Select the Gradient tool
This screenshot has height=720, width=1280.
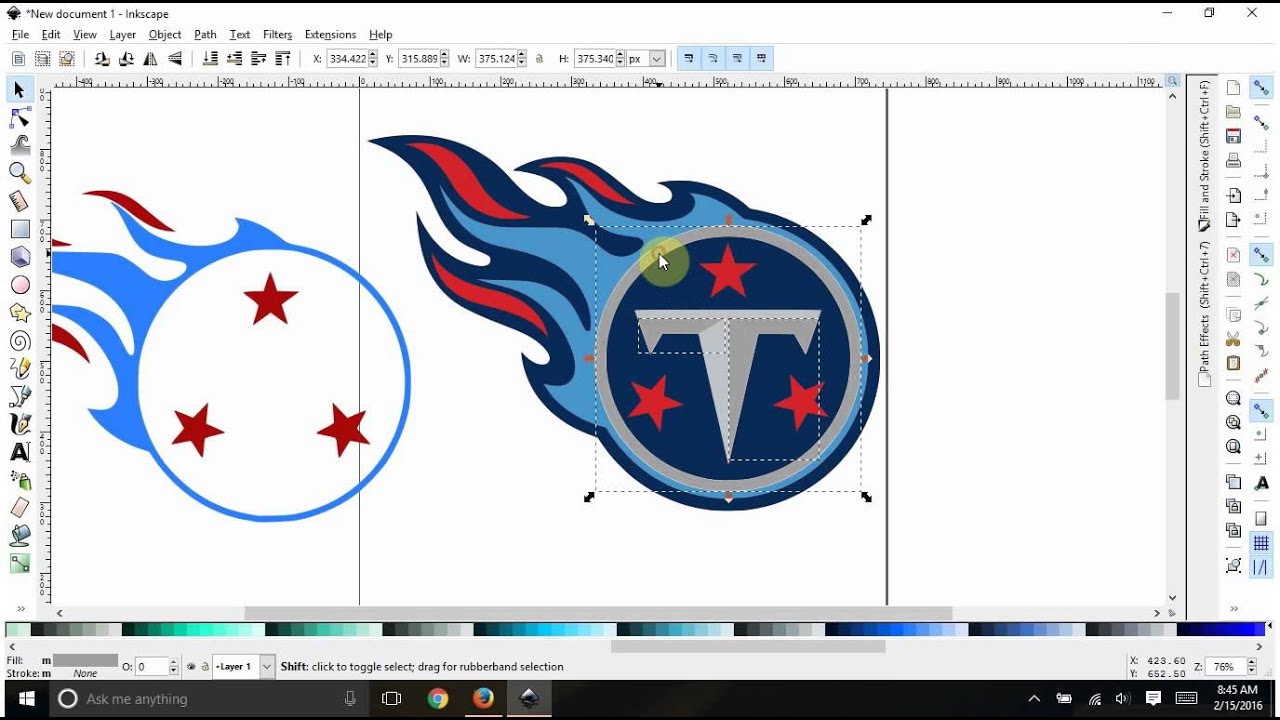pos(19,564)
